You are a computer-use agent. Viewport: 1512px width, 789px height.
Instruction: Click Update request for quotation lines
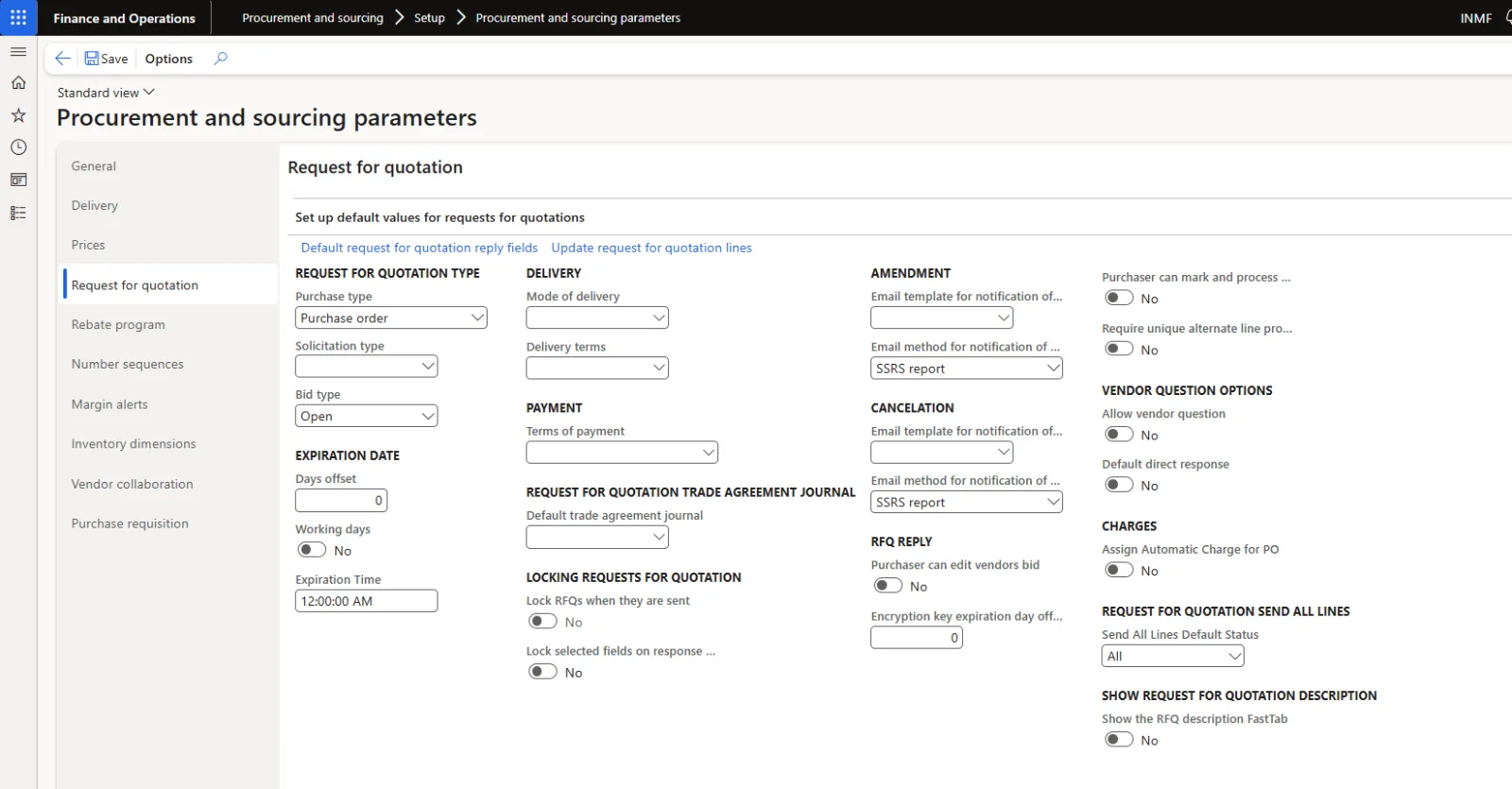(x=652, y=248)
